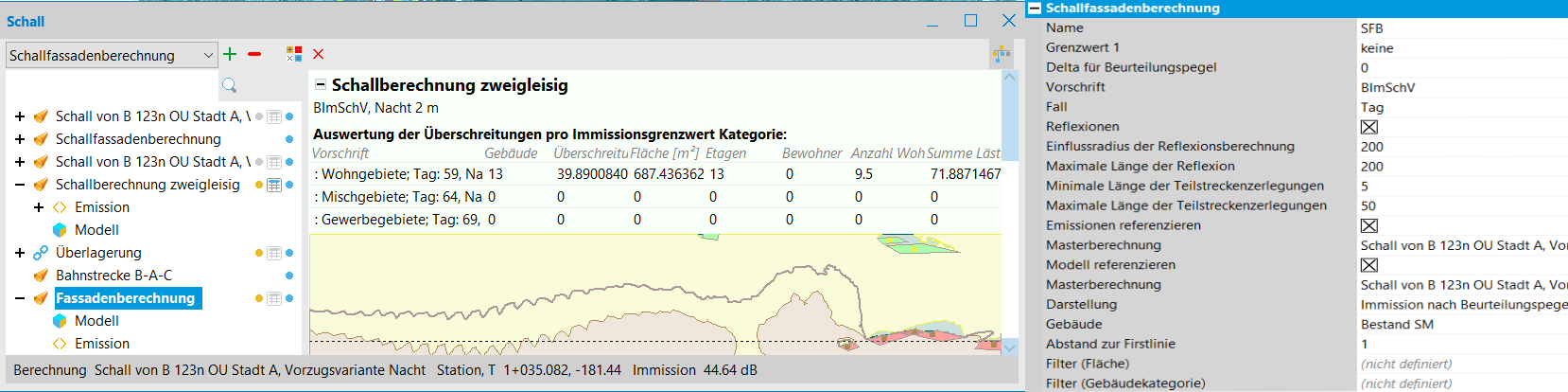This screenshot has height=392, width=1568.
Task: Click the magnifier search icon above tree
Action: tap(229, 86)
